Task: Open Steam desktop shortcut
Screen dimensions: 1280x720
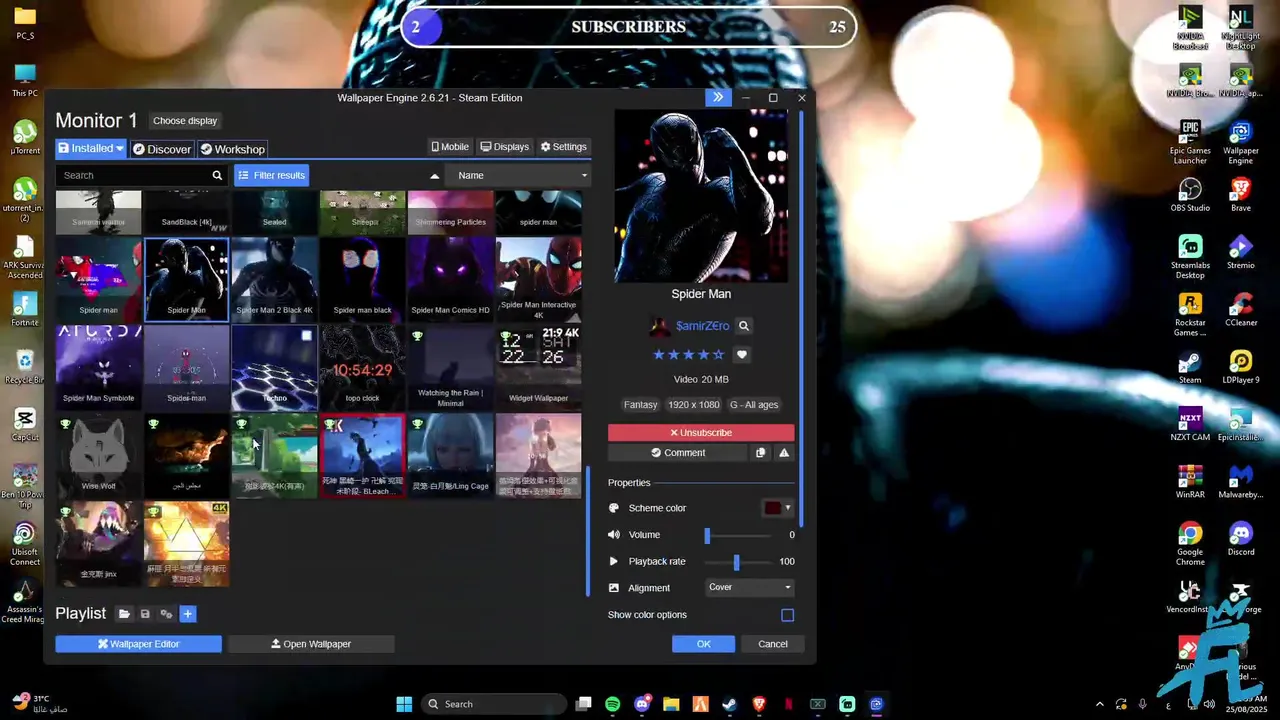Action: click(1190, 367)
